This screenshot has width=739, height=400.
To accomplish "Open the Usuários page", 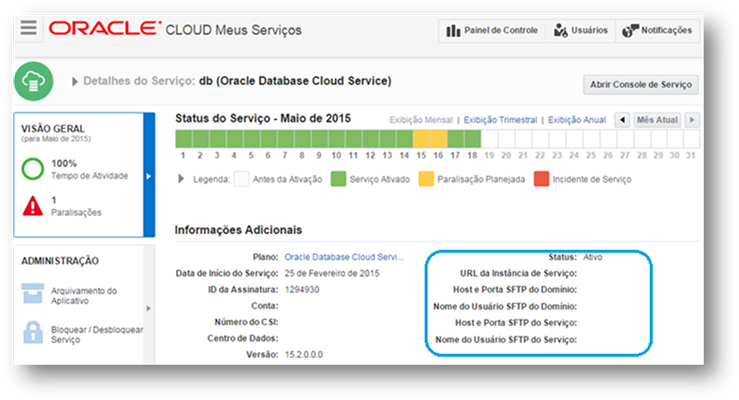I will point(581,31).
